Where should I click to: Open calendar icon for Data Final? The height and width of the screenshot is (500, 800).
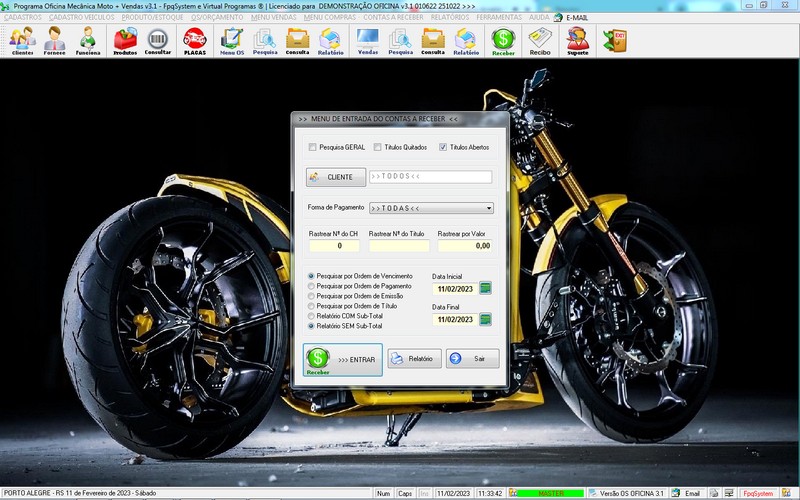[486, 319]
